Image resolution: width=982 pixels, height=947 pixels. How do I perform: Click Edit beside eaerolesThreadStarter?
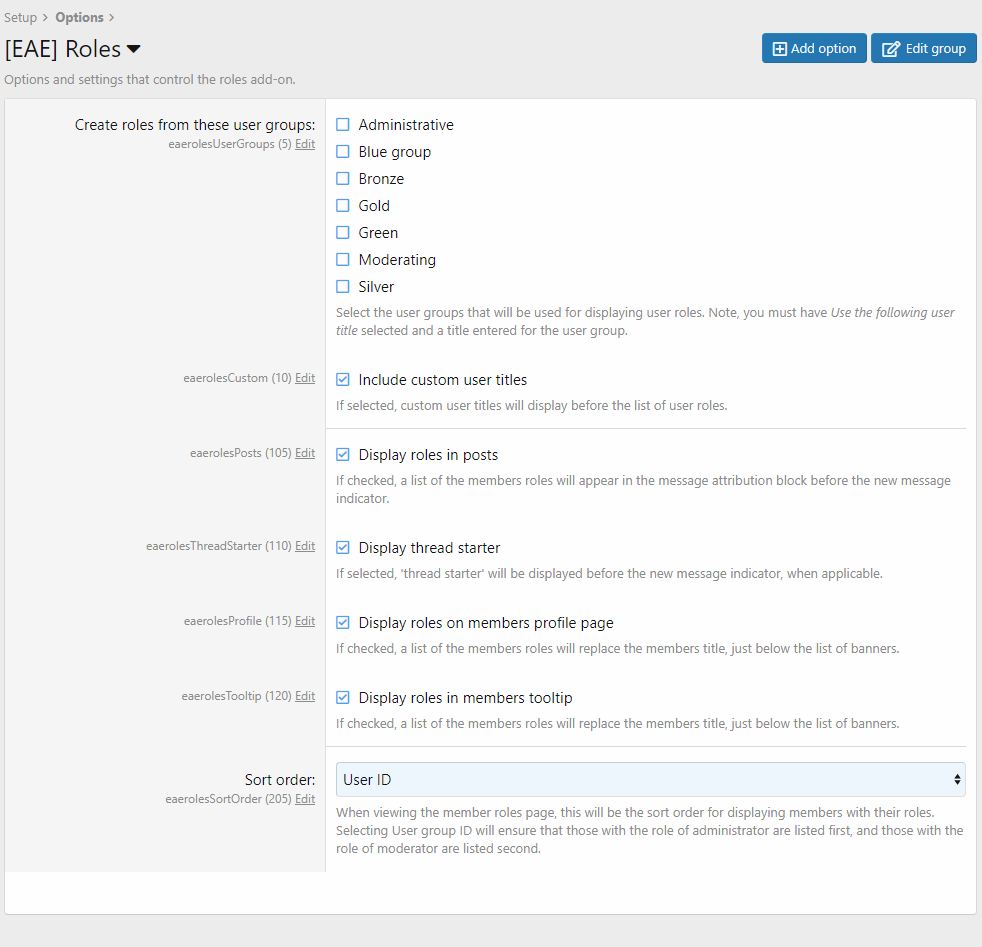305,546
